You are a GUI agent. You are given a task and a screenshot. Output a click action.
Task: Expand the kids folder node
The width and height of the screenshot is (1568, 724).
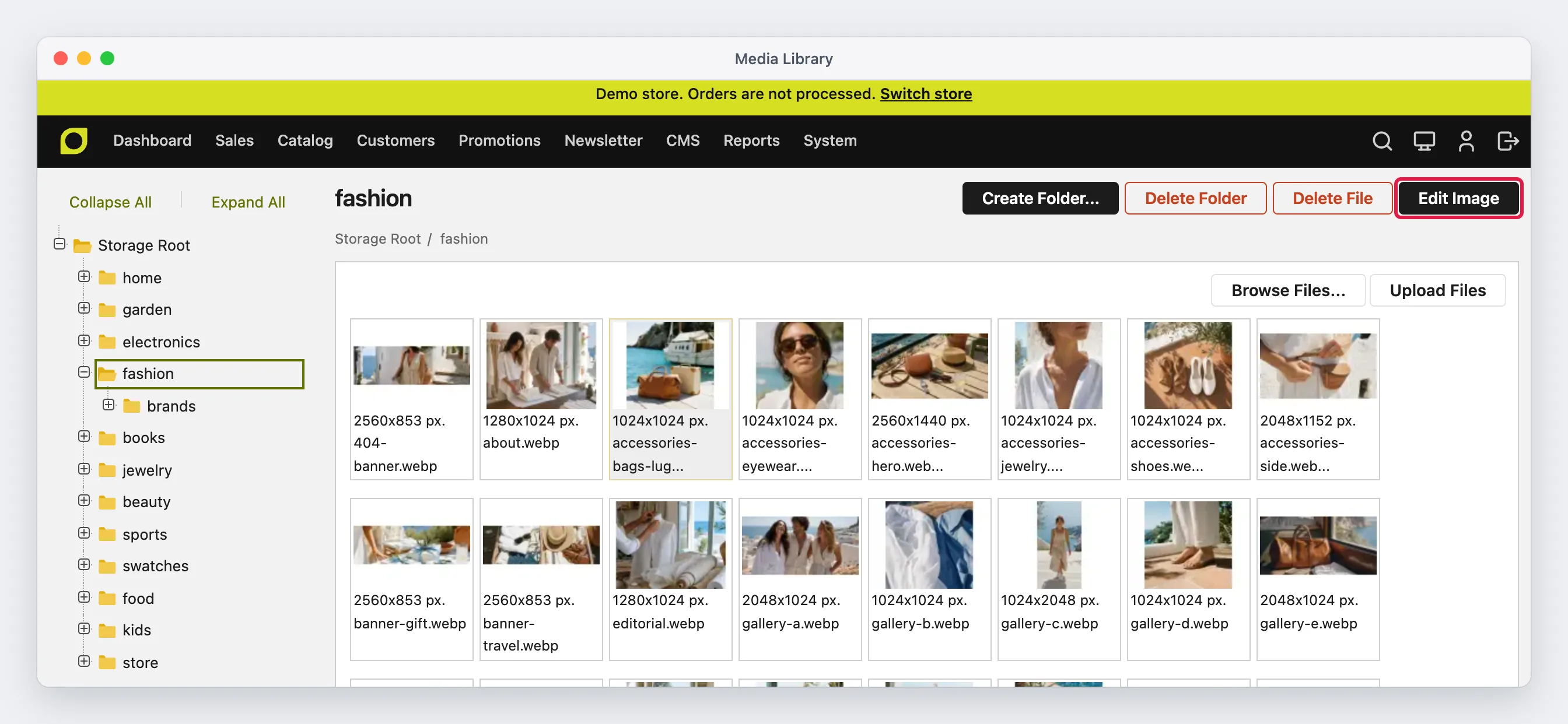(84, 628)
